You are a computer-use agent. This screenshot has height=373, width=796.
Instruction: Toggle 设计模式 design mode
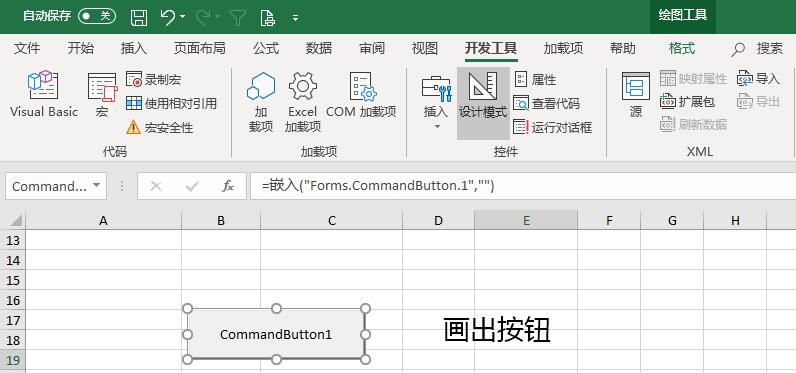click(x=483, y=103)
